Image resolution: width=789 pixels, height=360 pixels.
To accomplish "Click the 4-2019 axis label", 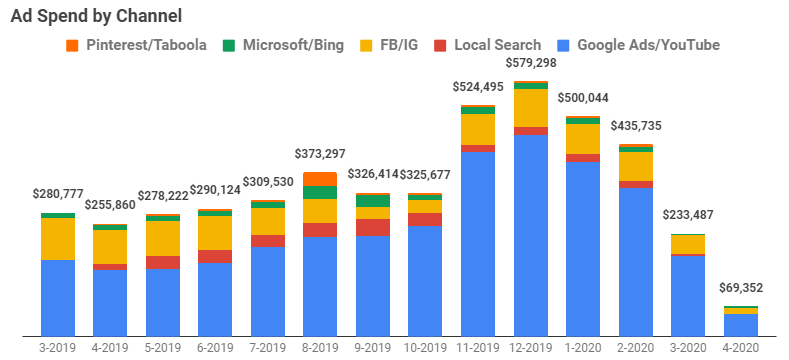I will click(x=110, y=348).
